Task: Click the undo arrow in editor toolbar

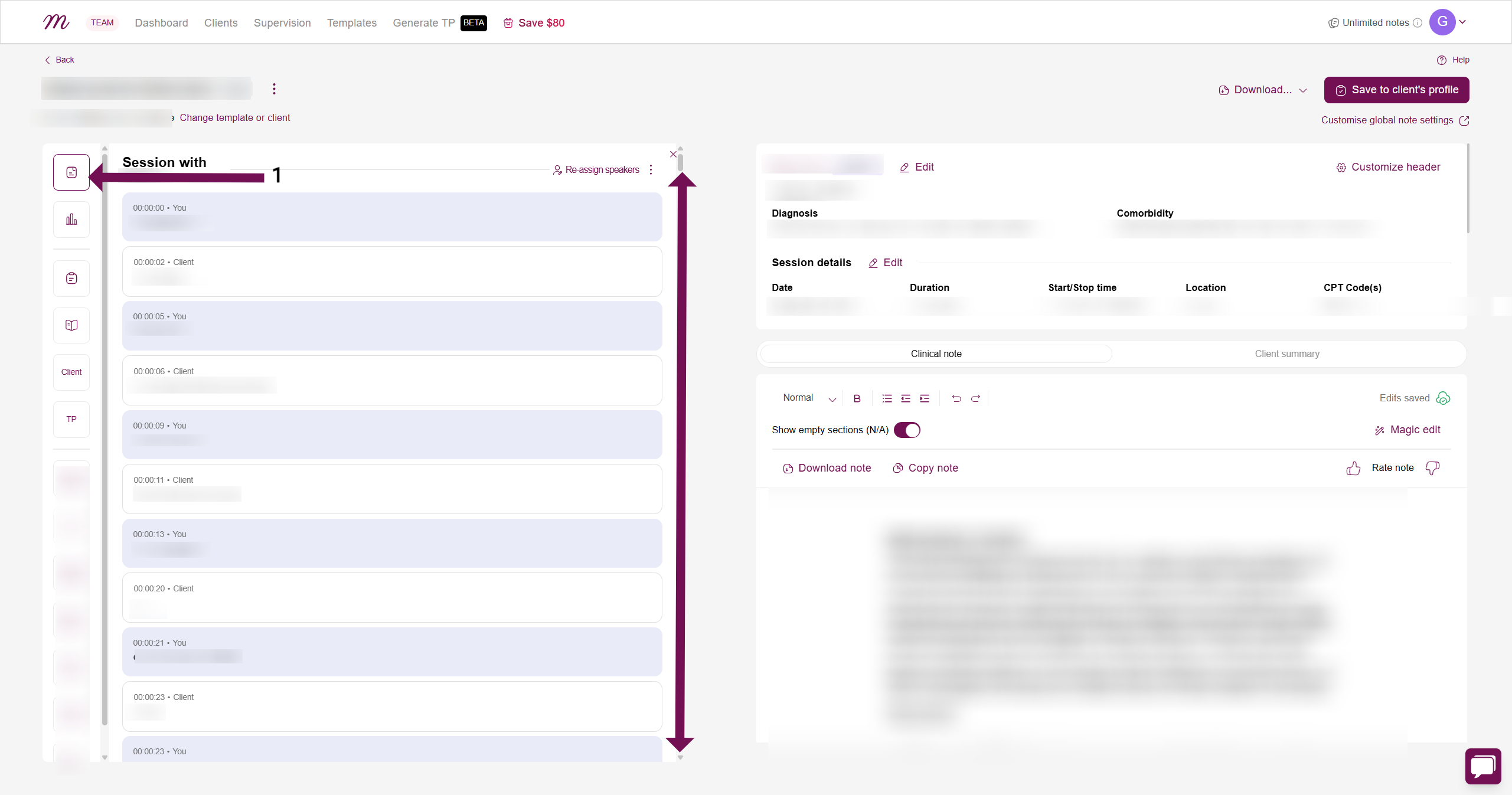Action: coord(956,398)
